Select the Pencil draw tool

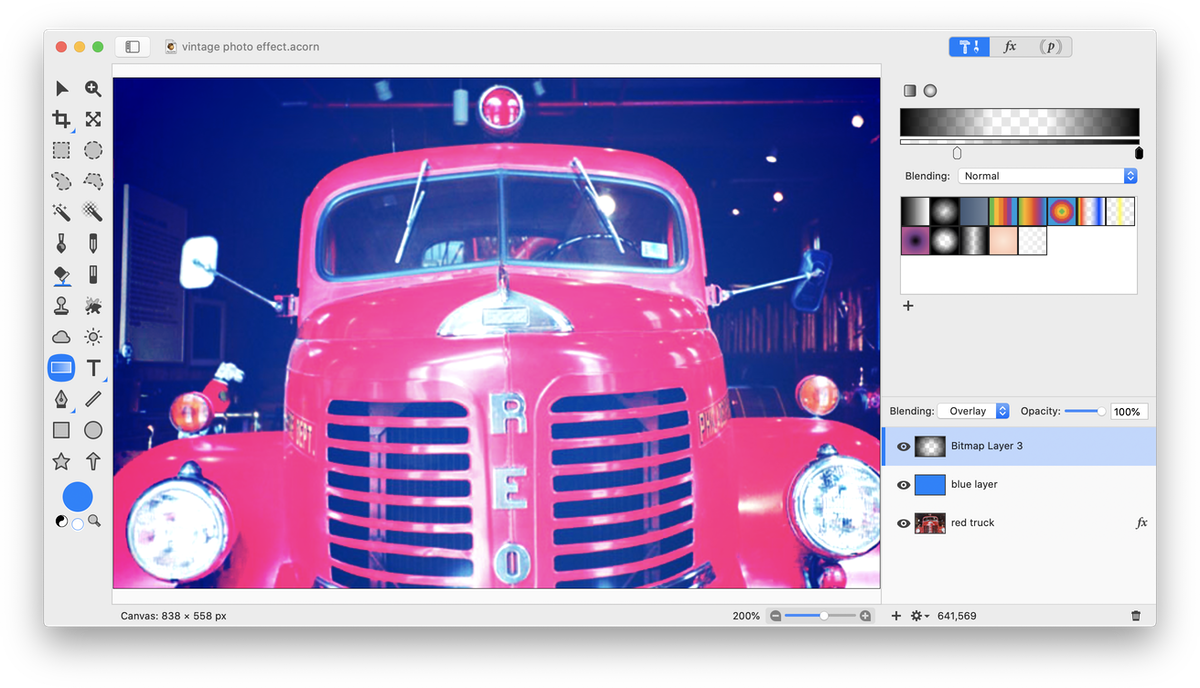pos(93,244)
